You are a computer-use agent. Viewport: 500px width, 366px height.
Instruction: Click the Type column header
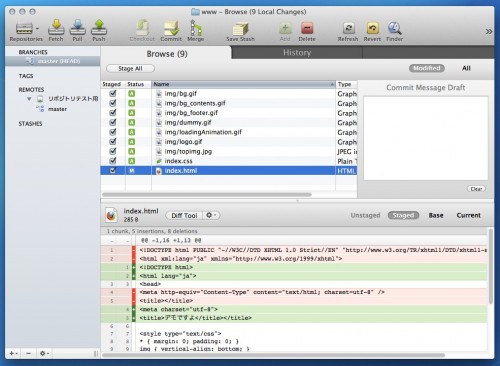pos(347,84)
